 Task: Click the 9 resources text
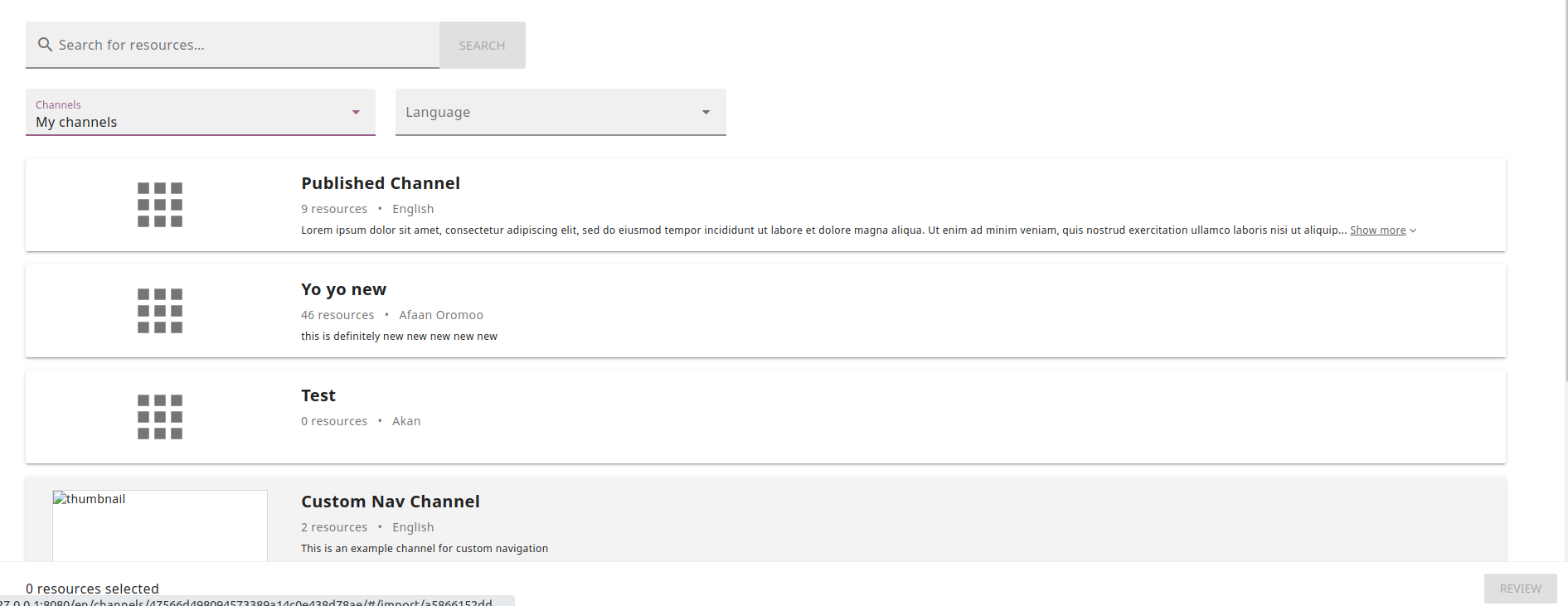[x=334, y=209]
